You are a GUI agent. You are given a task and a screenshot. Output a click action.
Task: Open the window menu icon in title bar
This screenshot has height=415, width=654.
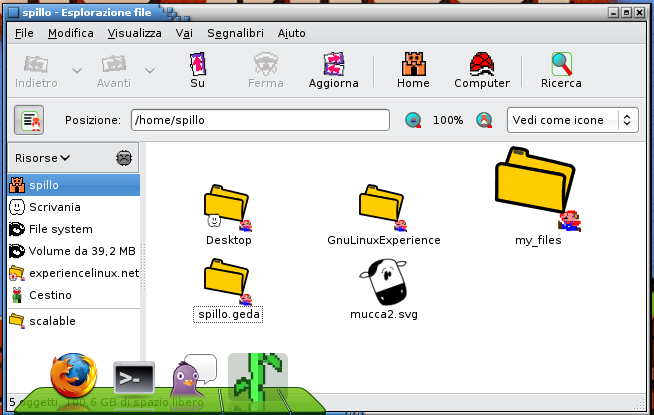click(x=14, y=13)
